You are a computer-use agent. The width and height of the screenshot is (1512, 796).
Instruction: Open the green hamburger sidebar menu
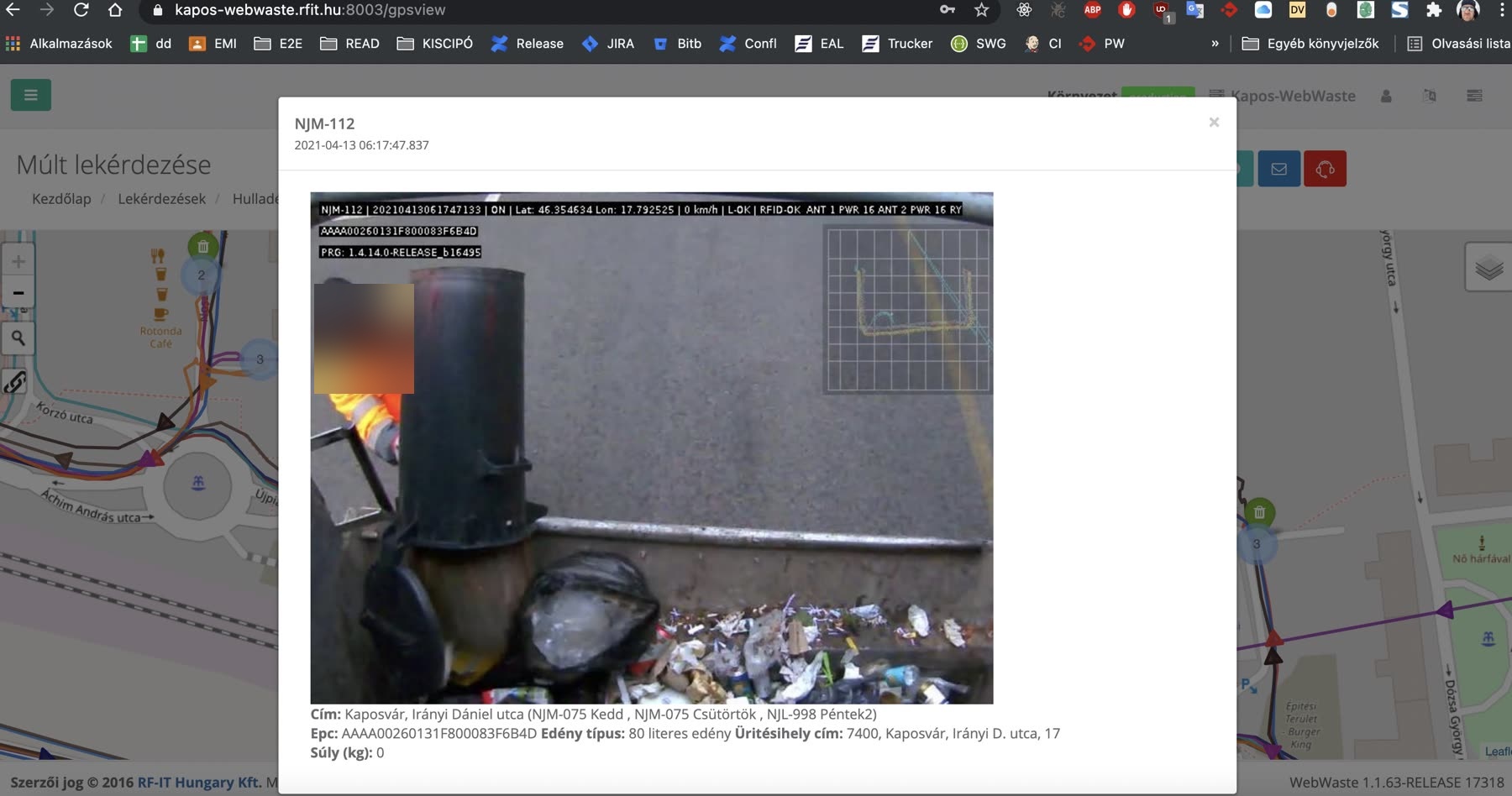tap(31, 95)
